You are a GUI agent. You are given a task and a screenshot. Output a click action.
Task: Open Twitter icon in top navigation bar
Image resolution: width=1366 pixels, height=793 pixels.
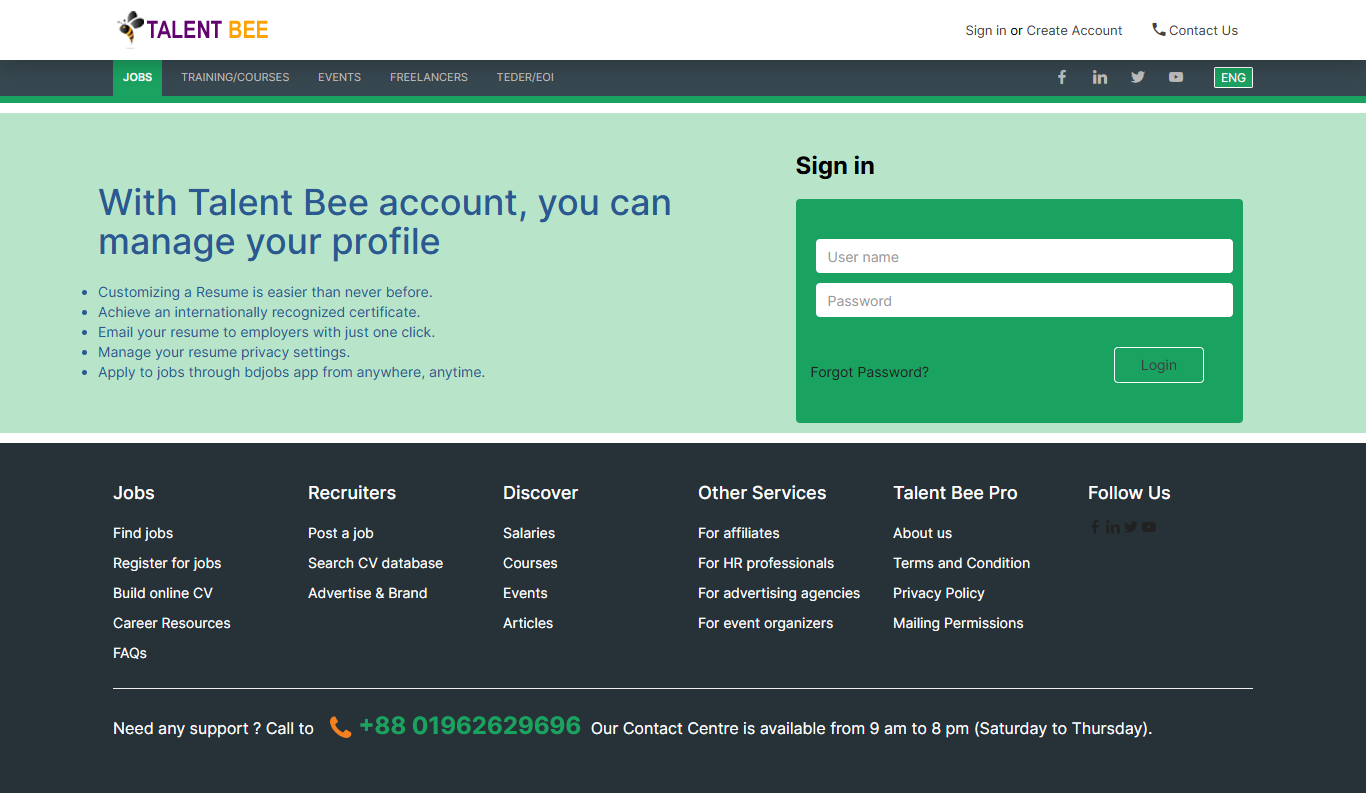point(1138,77)
